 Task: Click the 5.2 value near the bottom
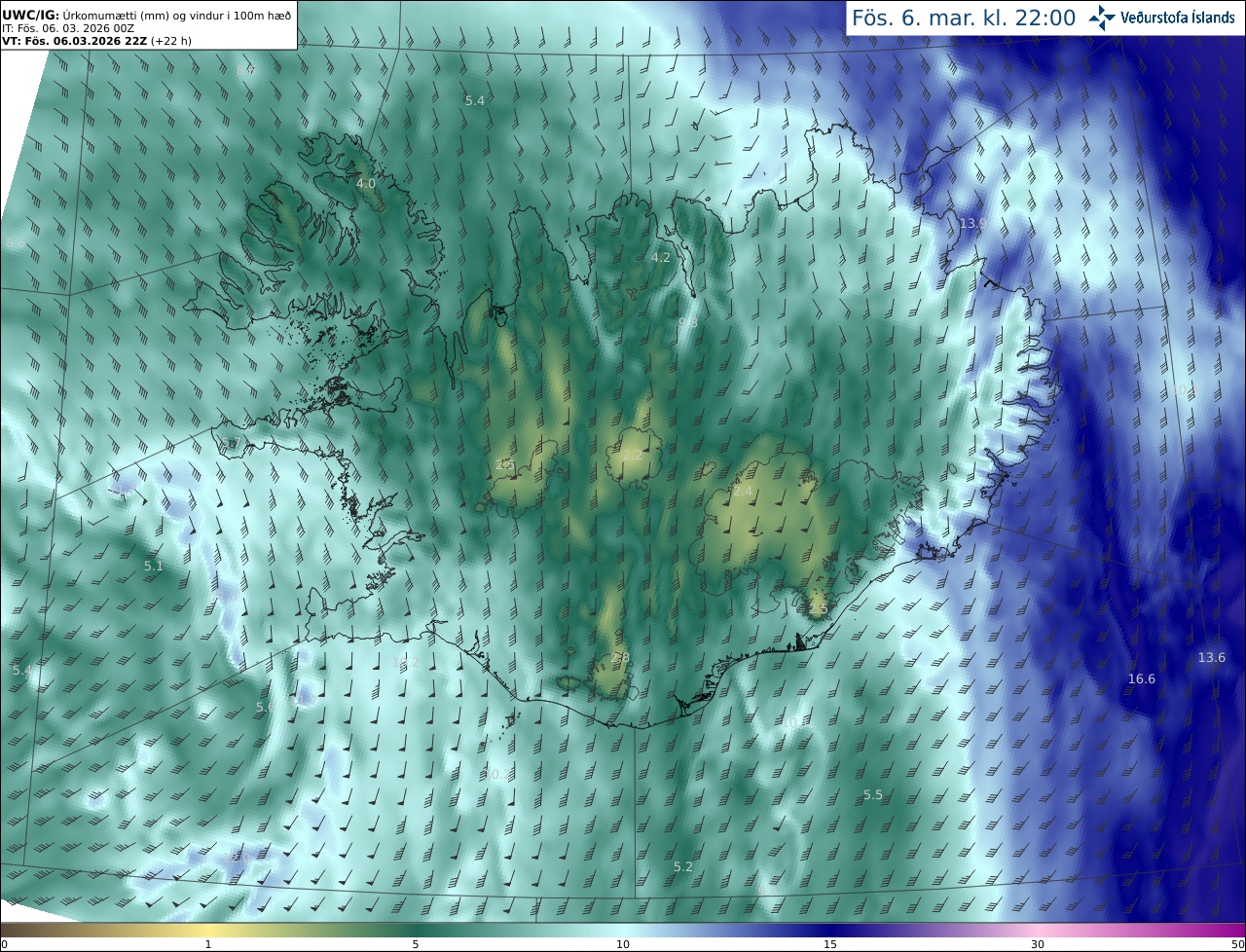click(x=683, y=866)
